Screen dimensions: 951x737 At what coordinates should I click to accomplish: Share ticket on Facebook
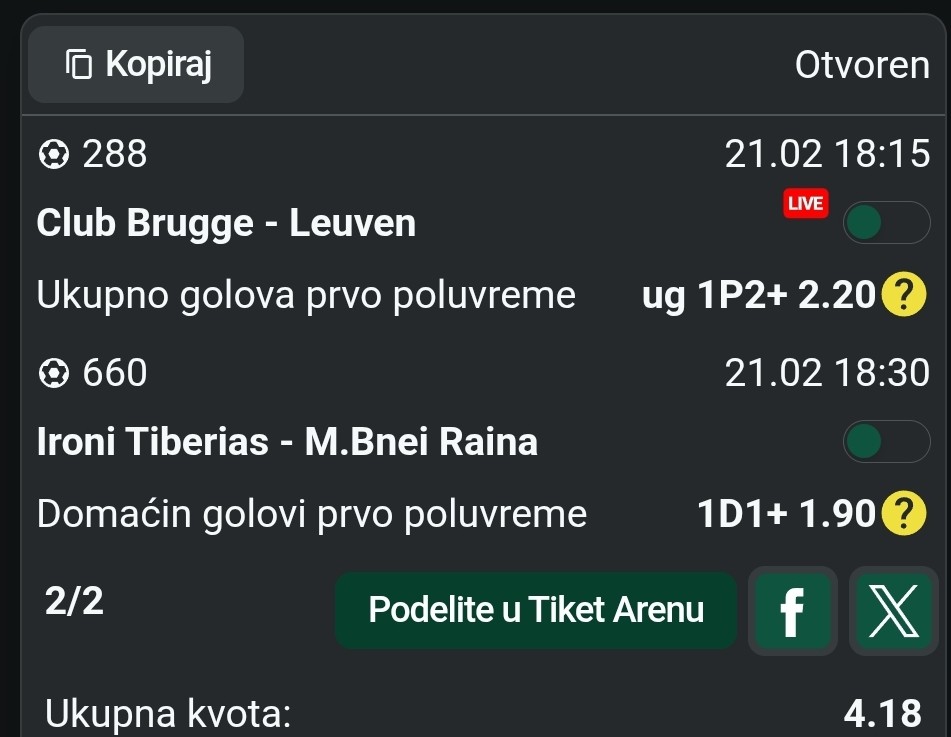coord(792,611)
